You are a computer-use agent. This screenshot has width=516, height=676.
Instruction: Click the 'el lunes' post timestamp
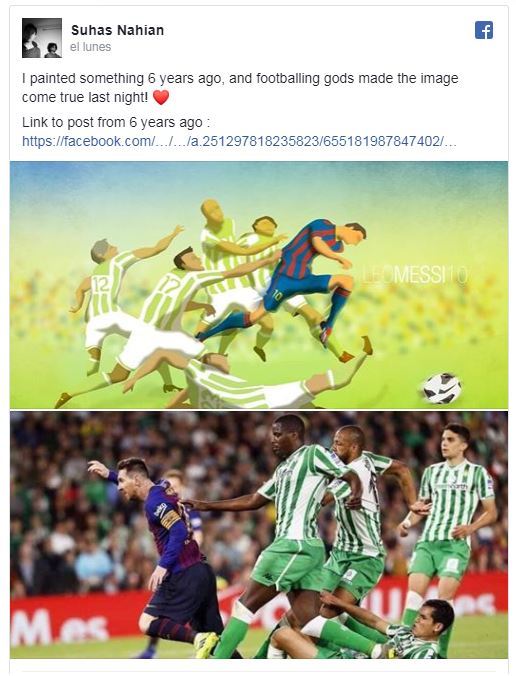click(x=91, y=47)
